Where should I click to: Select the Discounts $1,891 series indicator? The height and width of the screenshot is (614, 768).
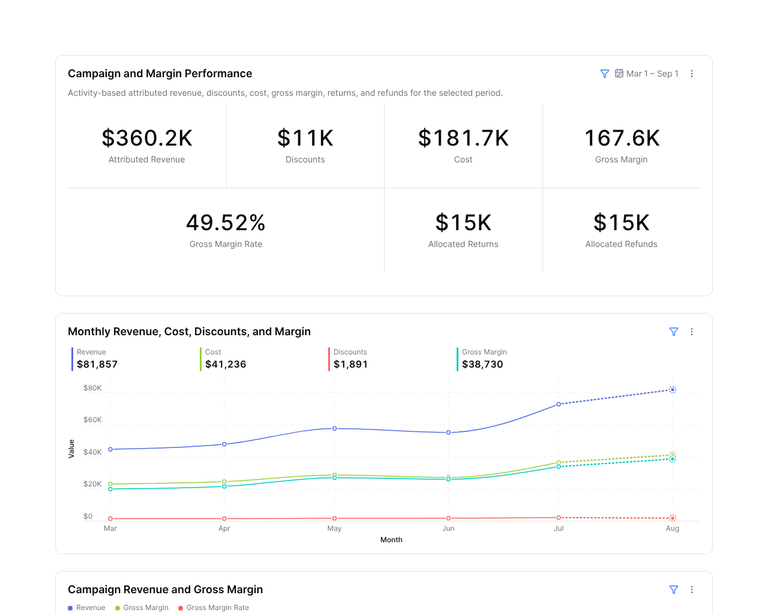pos(348,359)
